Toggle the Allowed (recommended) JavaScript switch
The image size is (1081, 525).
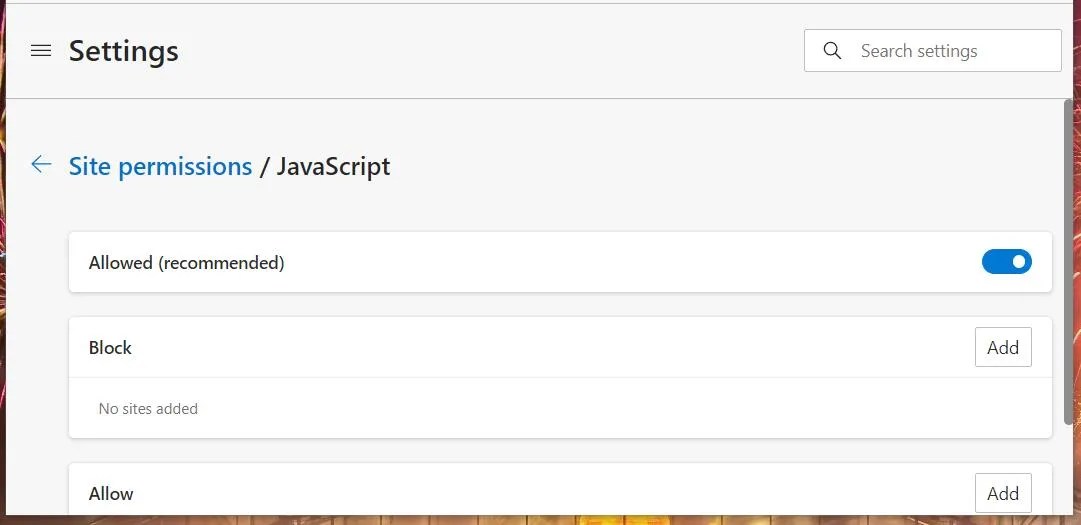pyautogui.click(x=1006, y=262)
